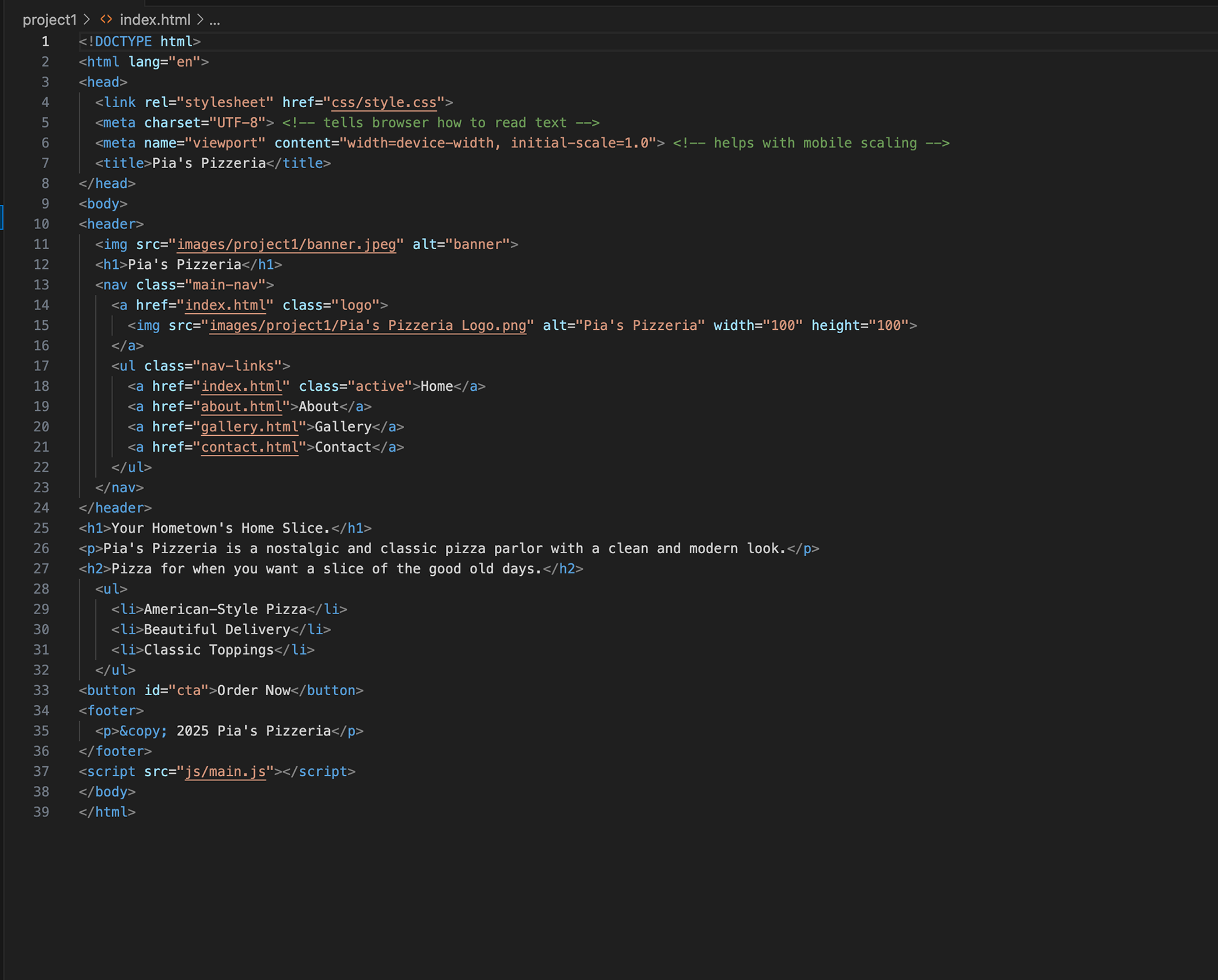Open the index.html breadcrumb item

(x=155, y=20)
